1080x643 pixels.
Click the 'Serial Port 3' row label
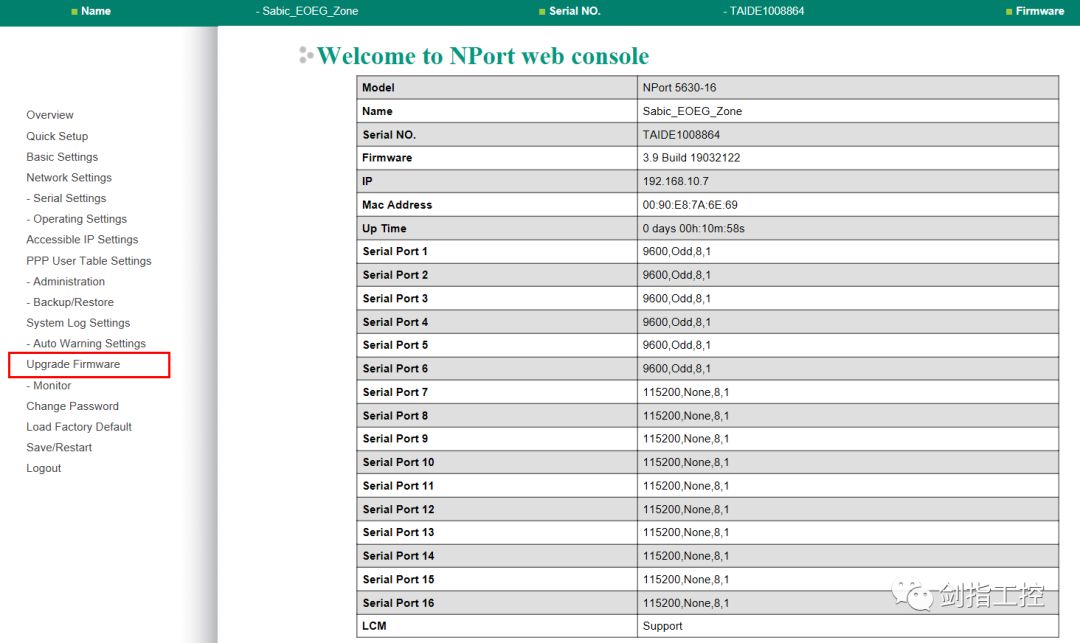click(x=395, y=298)
